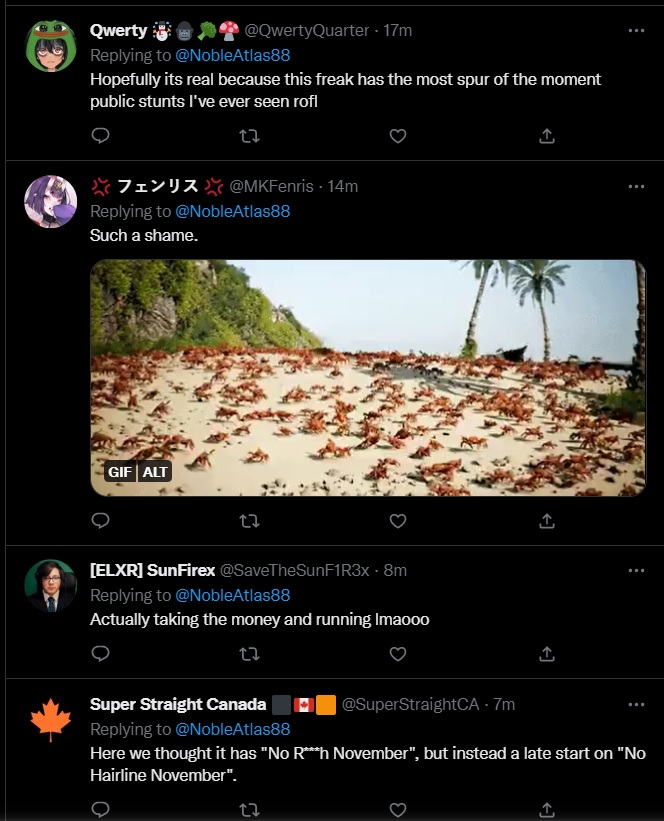Viewport: 664px width, 821px height.
Task: Like Qwerty's tweet with heart icon
Action: pyautogui.click(x=398, y=136)
